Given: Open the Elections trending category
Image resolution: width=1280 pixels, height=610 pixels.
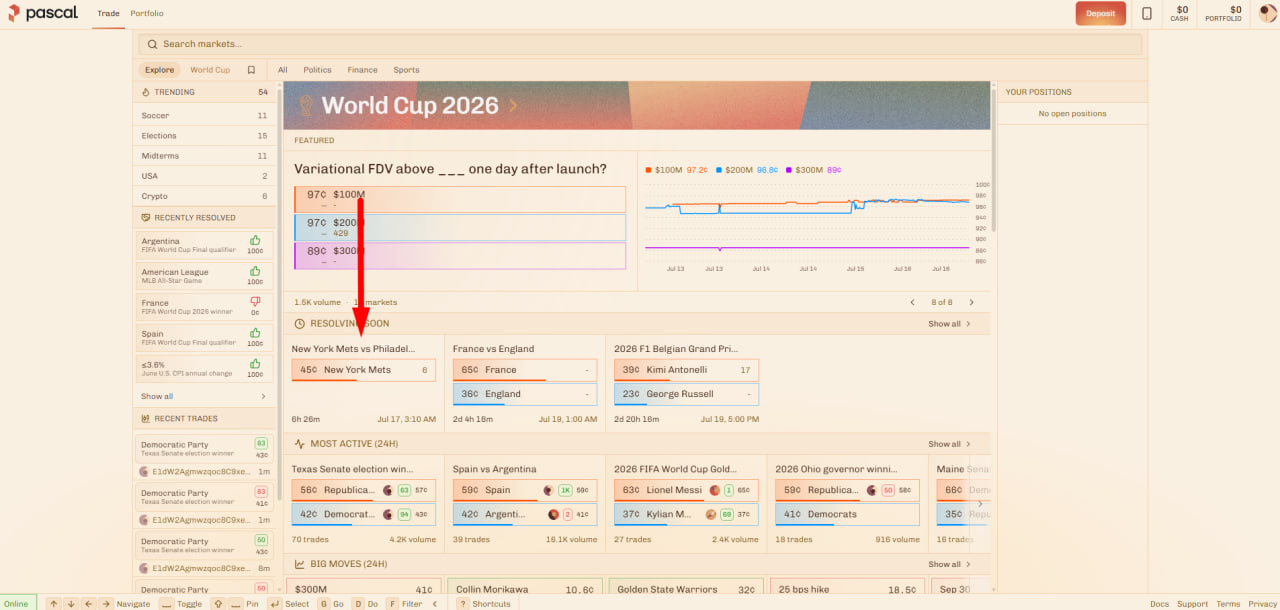Looking at the screenshot, I should pyautogui.click(x=205, y=136).
